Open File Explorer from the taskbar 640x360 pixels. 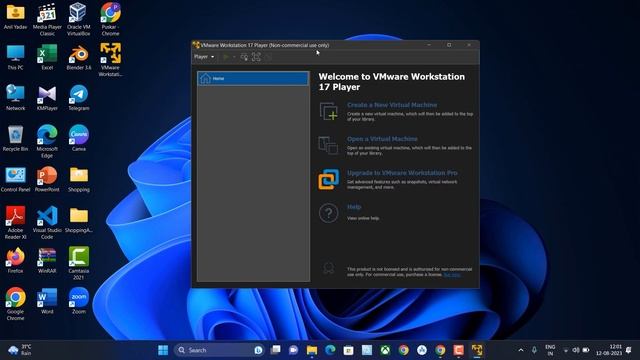312,350
